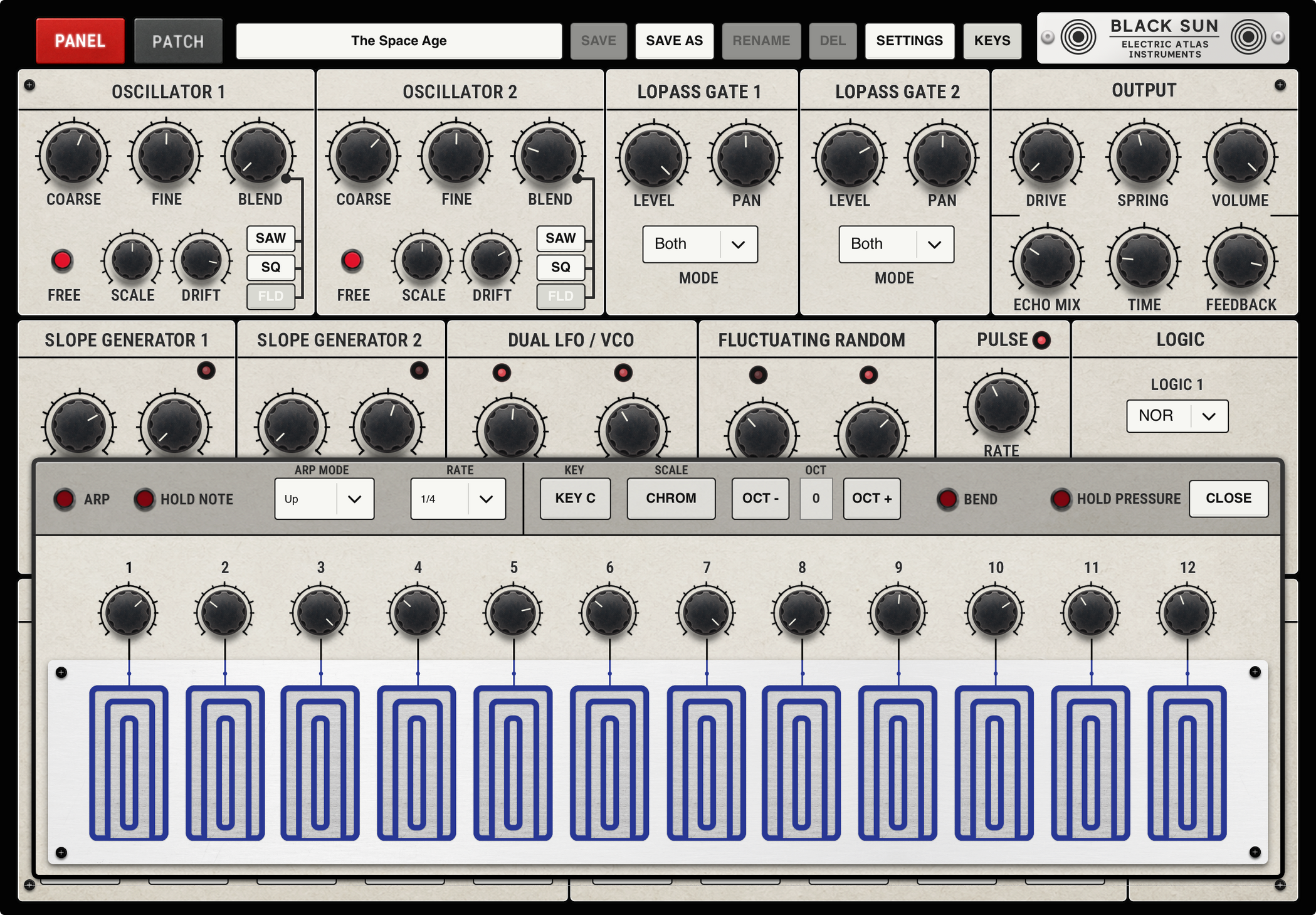Open the ARP MODE dropdown

pyautogui.click(x=324, y=499)
